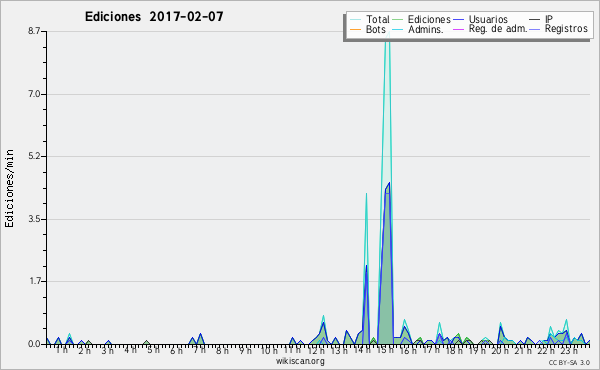The width and height of the screenshot is (600, 370).
Task: Click the '5 h' x-axis label
Action: [x=153, y=350]
